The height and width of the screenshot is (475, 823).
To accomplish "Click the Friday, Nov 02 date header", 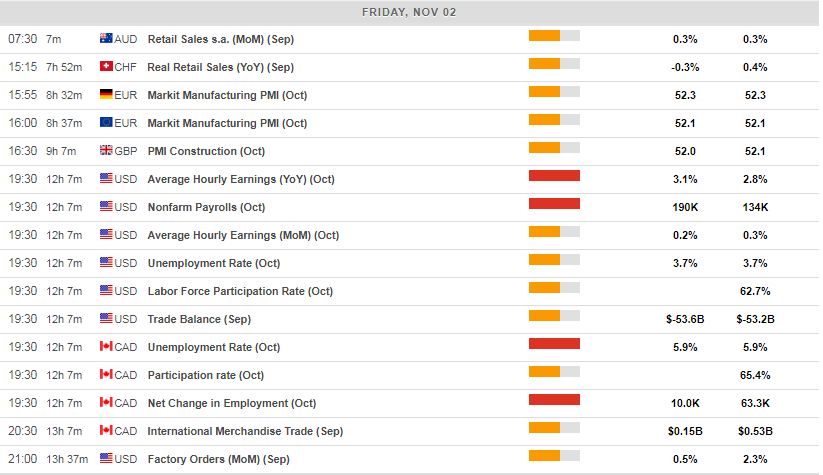I will (411, 13).
